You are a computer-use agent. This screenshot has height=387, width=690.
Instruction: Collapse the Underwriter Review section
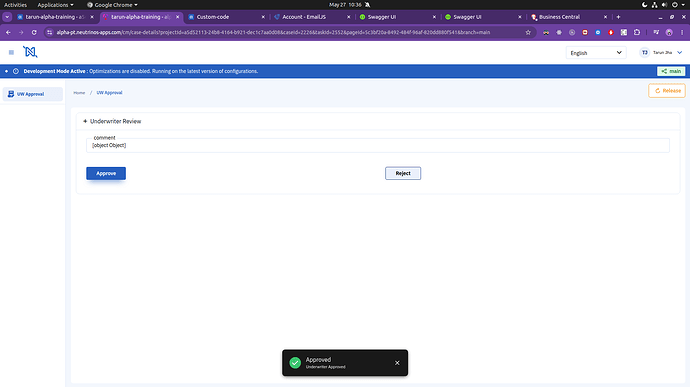85,121
